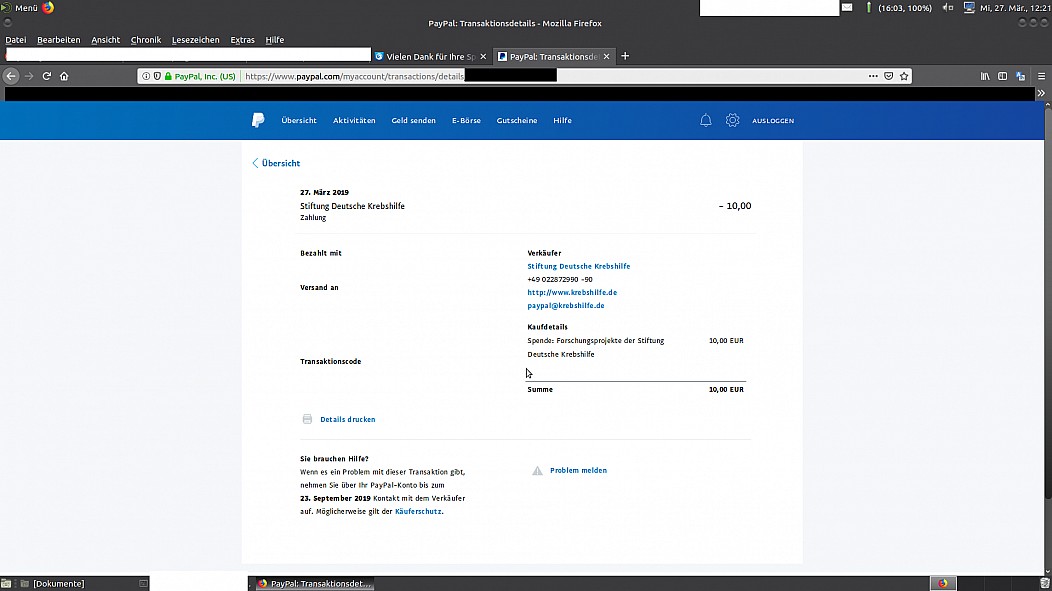Click the Problem melden link
The width and height of the screenshot is (1052, 591).
tap(578, 470)
